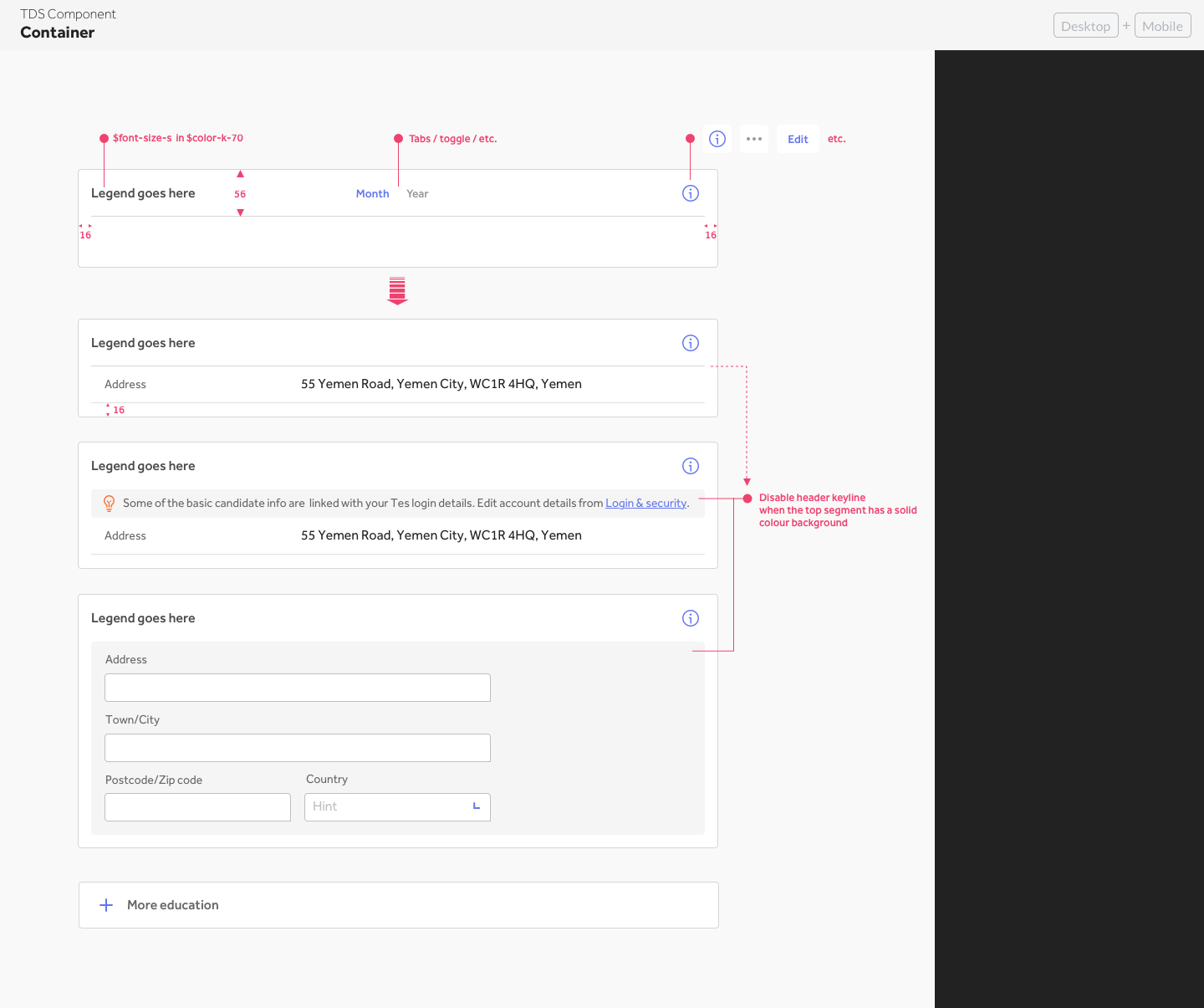Select the Year tab

coord(417,193)
